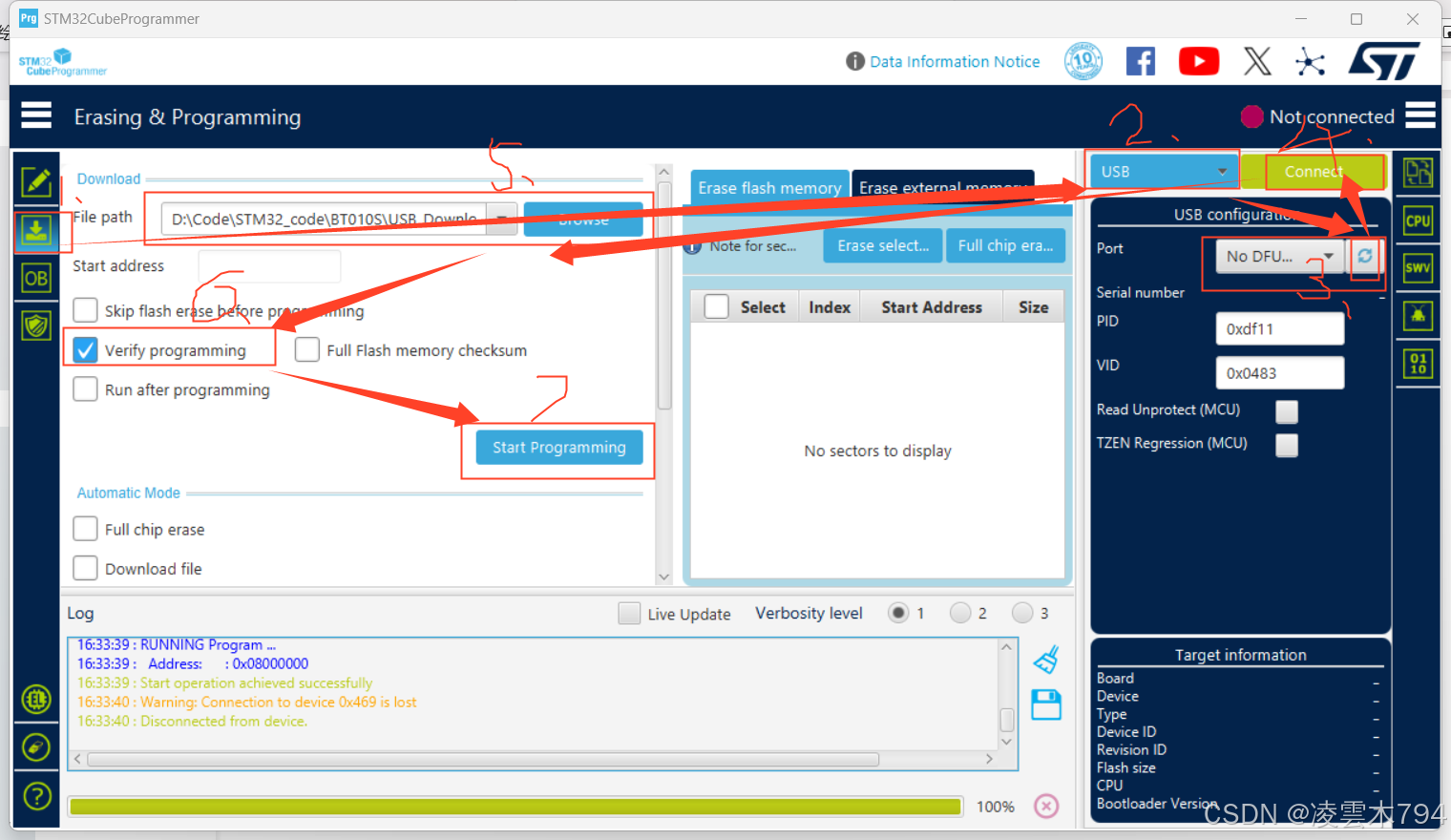Click the Start address input field

pos(269,265)
